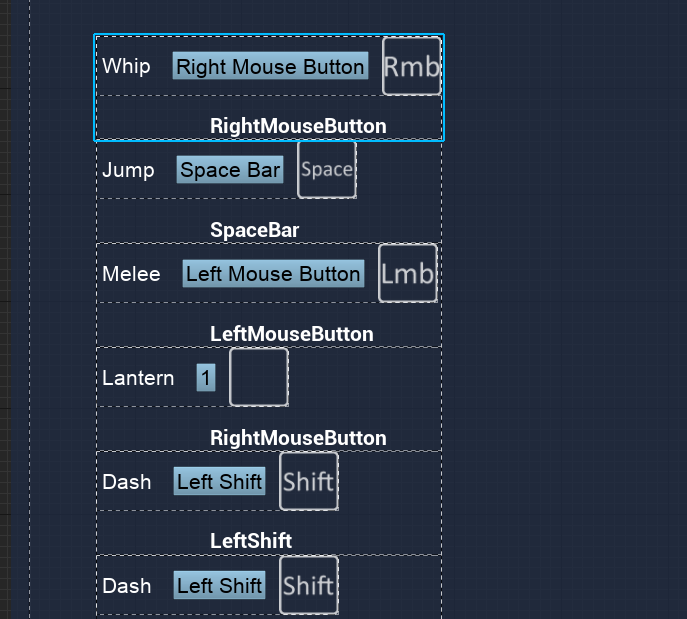Click the bold LeftMouseButton text
This screenshot has height=619, width=687.
coord(291,334)
